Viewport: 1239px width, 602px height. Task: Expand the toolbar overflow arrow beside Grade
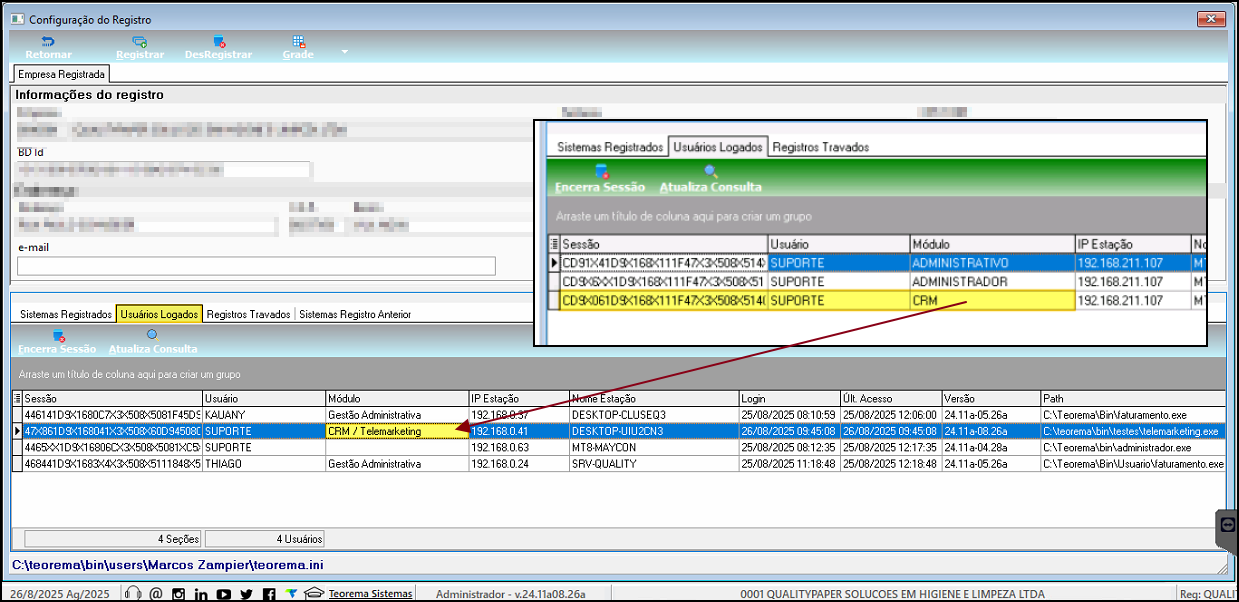(344, 50)
